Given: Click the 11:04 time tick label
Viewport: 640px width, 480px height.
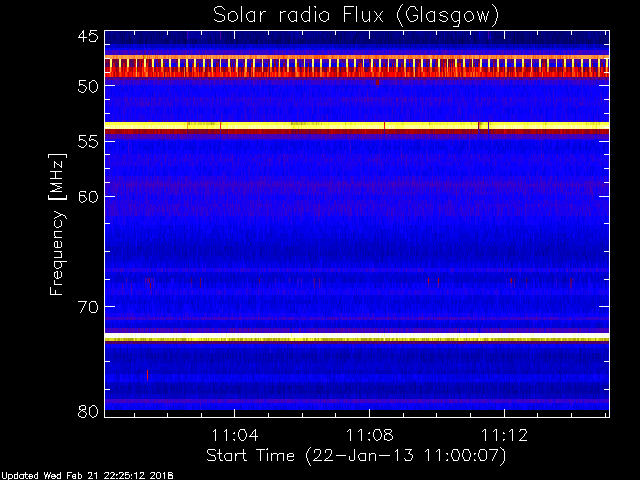Looking at the screenshot, I should tap(235, 435).
